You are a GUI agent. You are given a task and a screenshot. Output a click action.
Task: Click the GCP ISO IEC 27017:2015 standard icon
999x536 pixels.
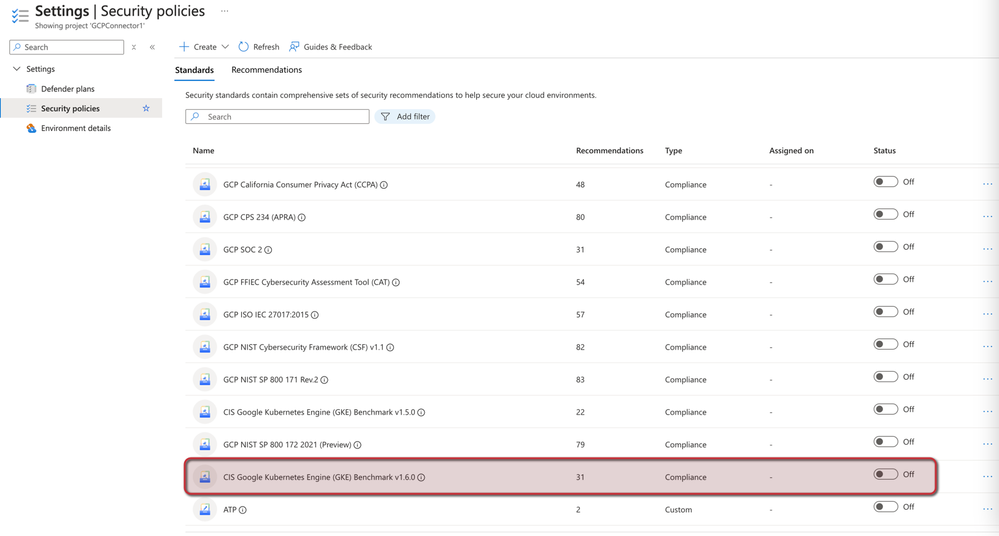click(x=205, y=314)
